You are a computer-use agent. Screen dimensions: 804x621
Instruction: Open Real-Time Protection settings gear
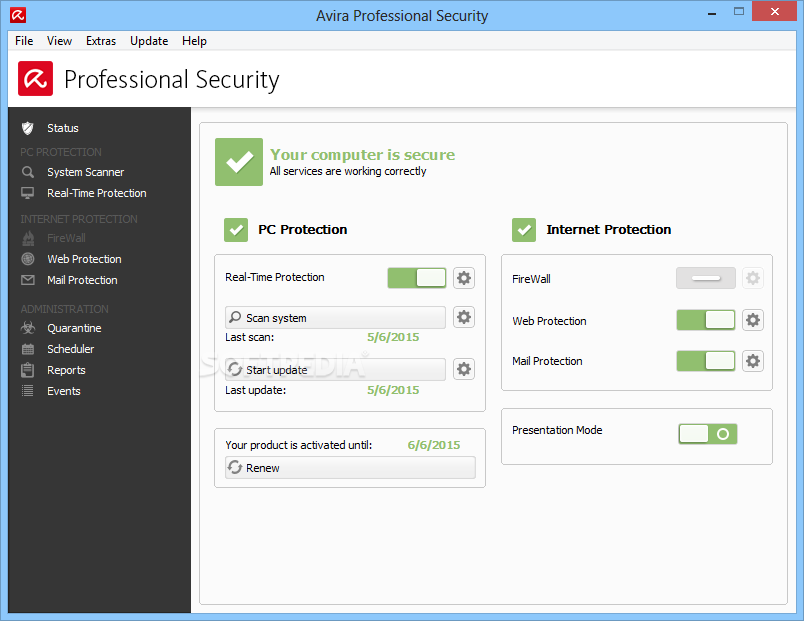click(464, 278)
